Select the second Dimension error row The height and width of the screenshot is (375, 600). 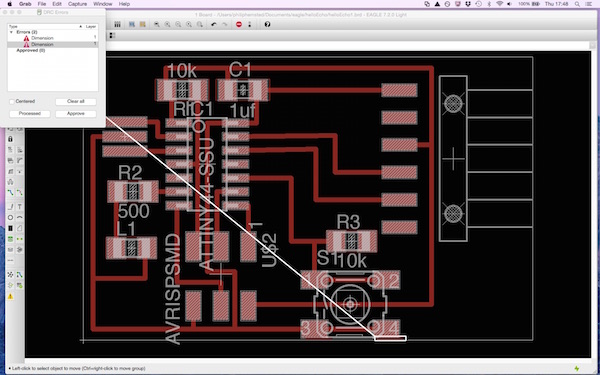coord(52,44)
